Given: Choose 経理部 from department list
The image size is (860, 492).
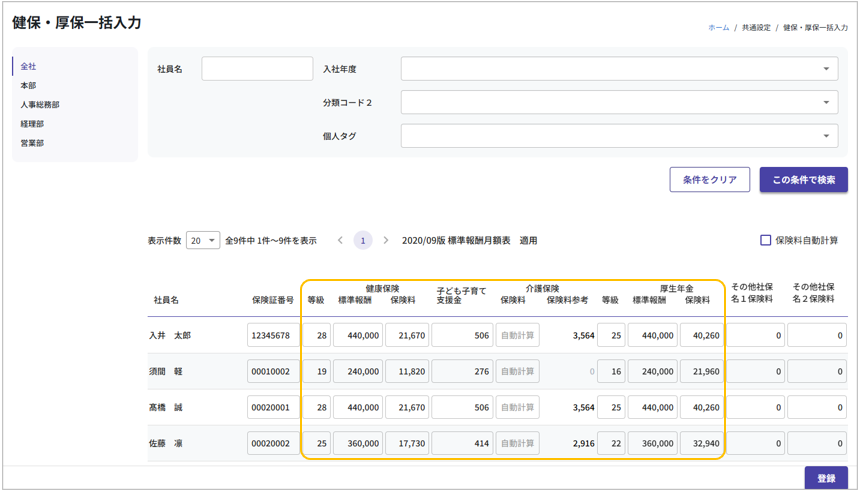Looking at the screenshot, I should coord(32,124).
